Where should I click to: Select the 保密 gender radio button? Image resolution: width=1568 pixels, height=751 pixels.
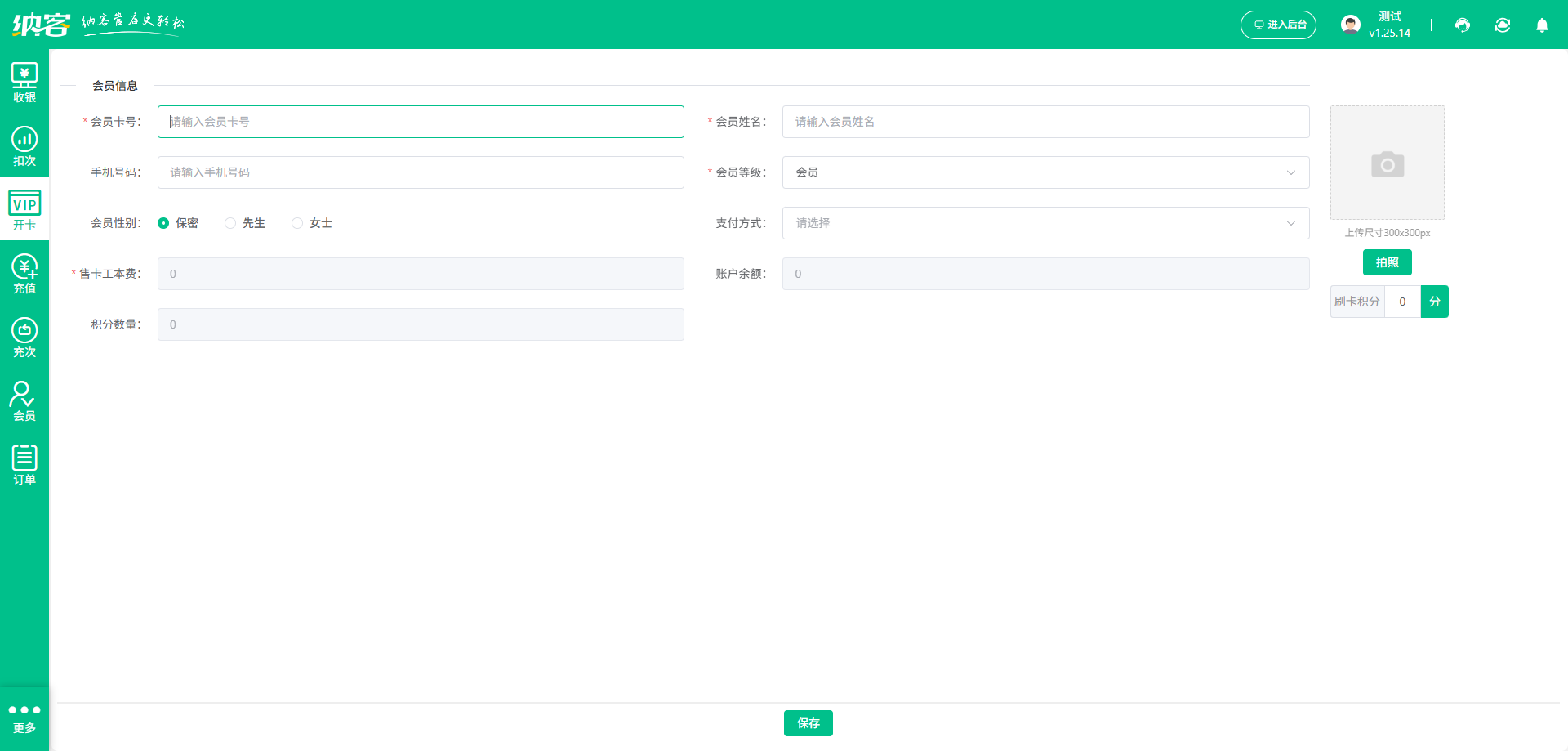point(163,223)
